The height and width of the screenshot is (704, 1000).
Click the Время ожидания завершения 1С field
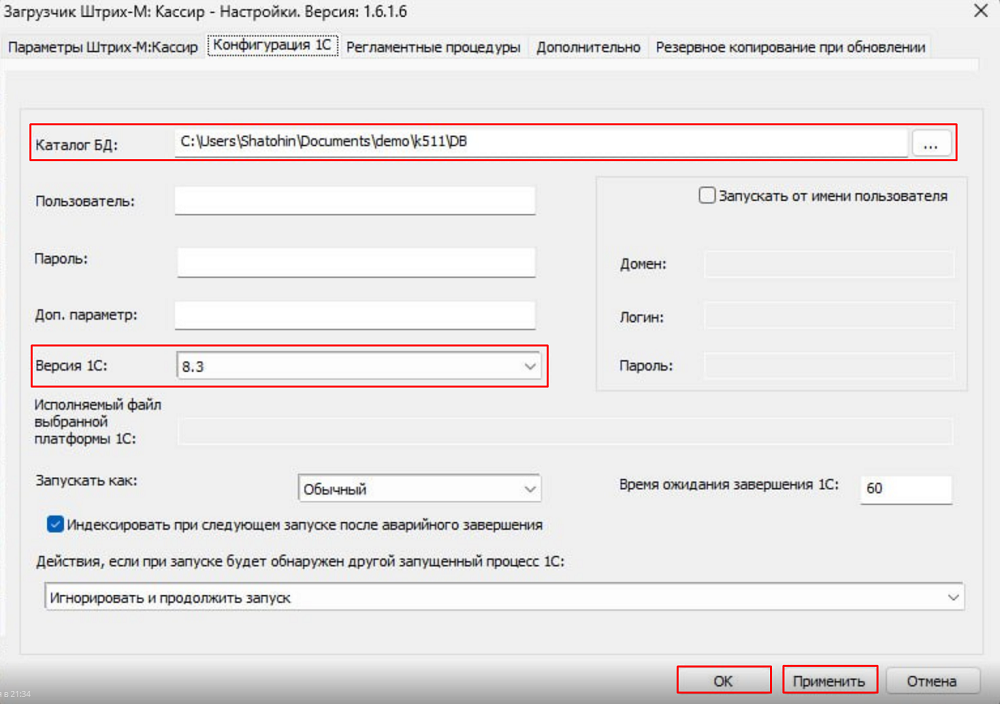(906, 488)
